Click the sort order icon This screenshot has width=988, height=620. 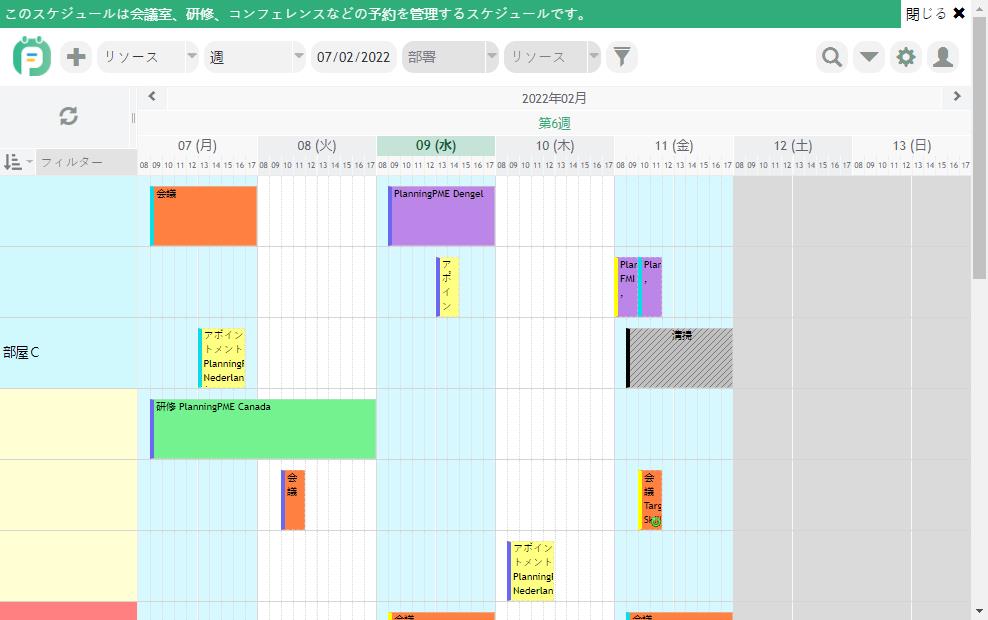(x=12, y=162)
